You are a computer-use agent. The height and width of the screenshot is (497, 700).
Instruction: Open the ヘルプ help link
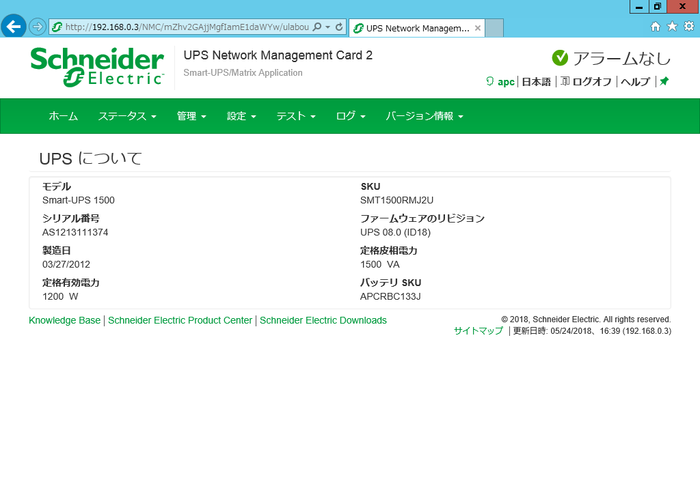(x=635, y=82)
